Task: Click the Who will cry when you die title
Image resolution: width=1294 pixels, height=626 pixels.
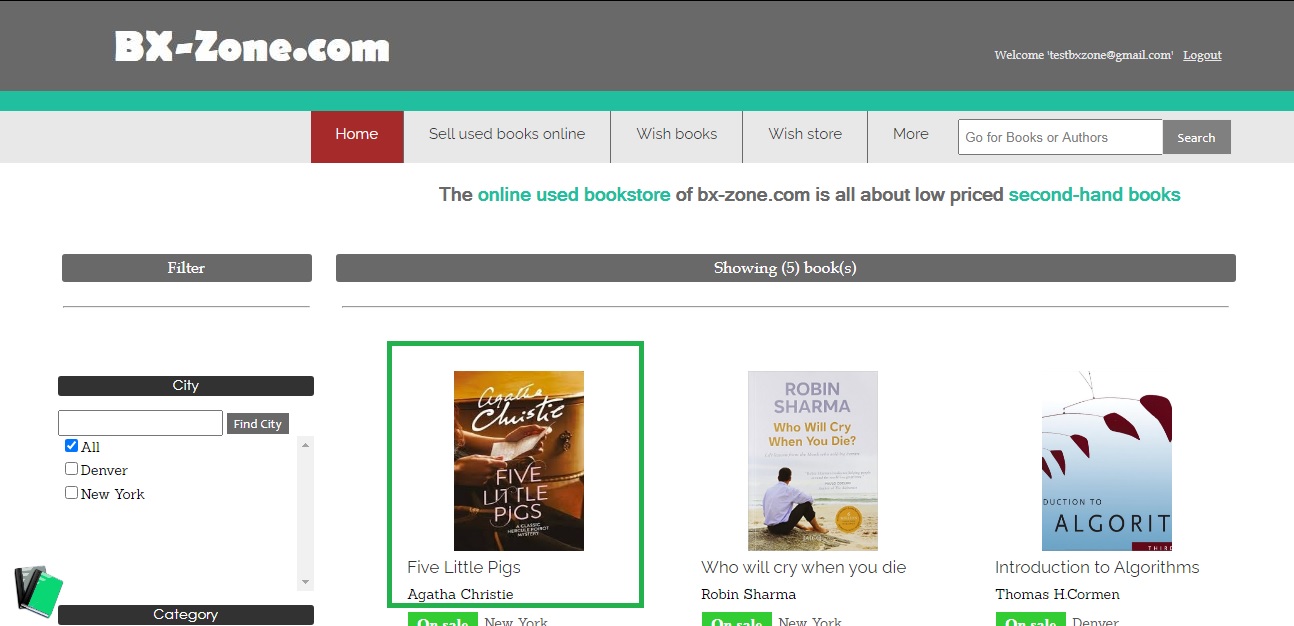Action: point(804,567)
